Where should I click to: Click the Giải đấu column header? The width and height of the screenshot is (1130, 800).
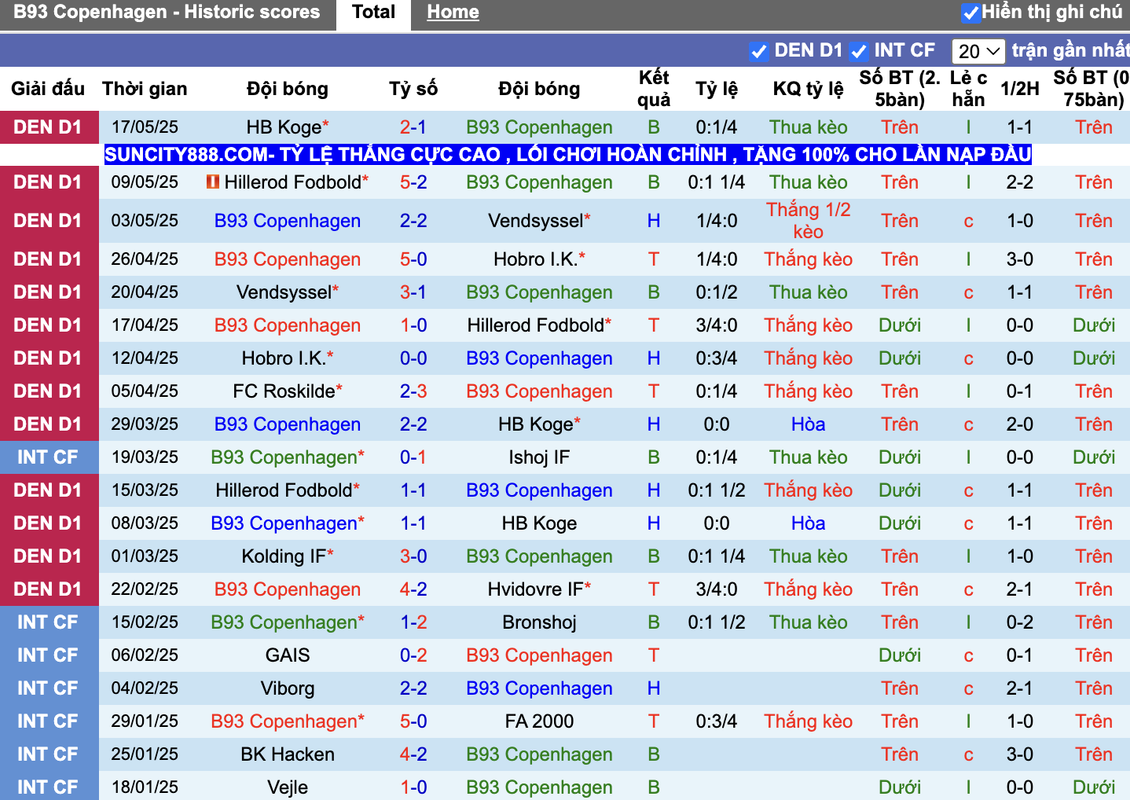pos(48,89)
